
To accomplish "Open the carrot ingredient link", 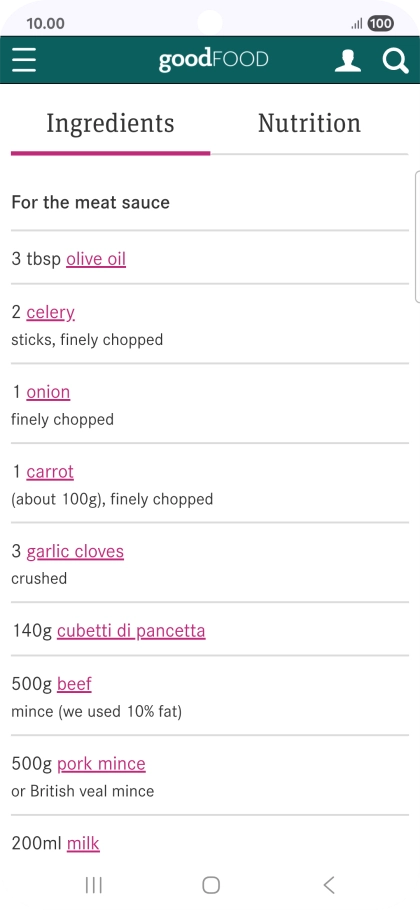I will pos(50,471).
